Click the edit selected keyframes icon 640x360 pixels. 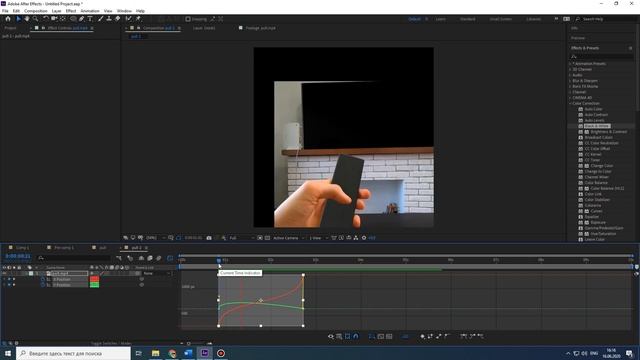422,336
